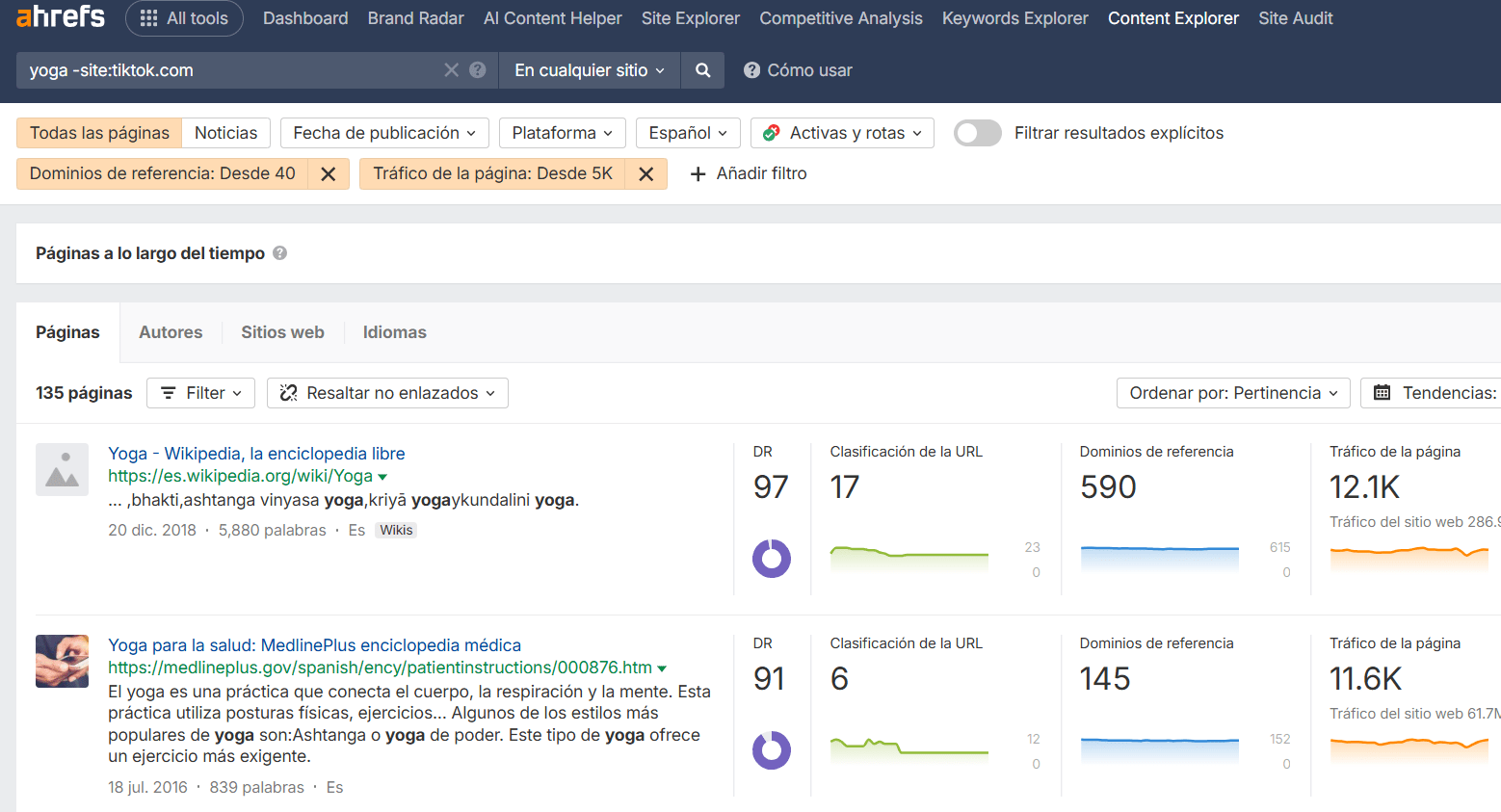Image resolution: width=1501 pixels, height=812 pixels.
Task: Switch to the Páginas tab
Action: click(x=67, y=332)
